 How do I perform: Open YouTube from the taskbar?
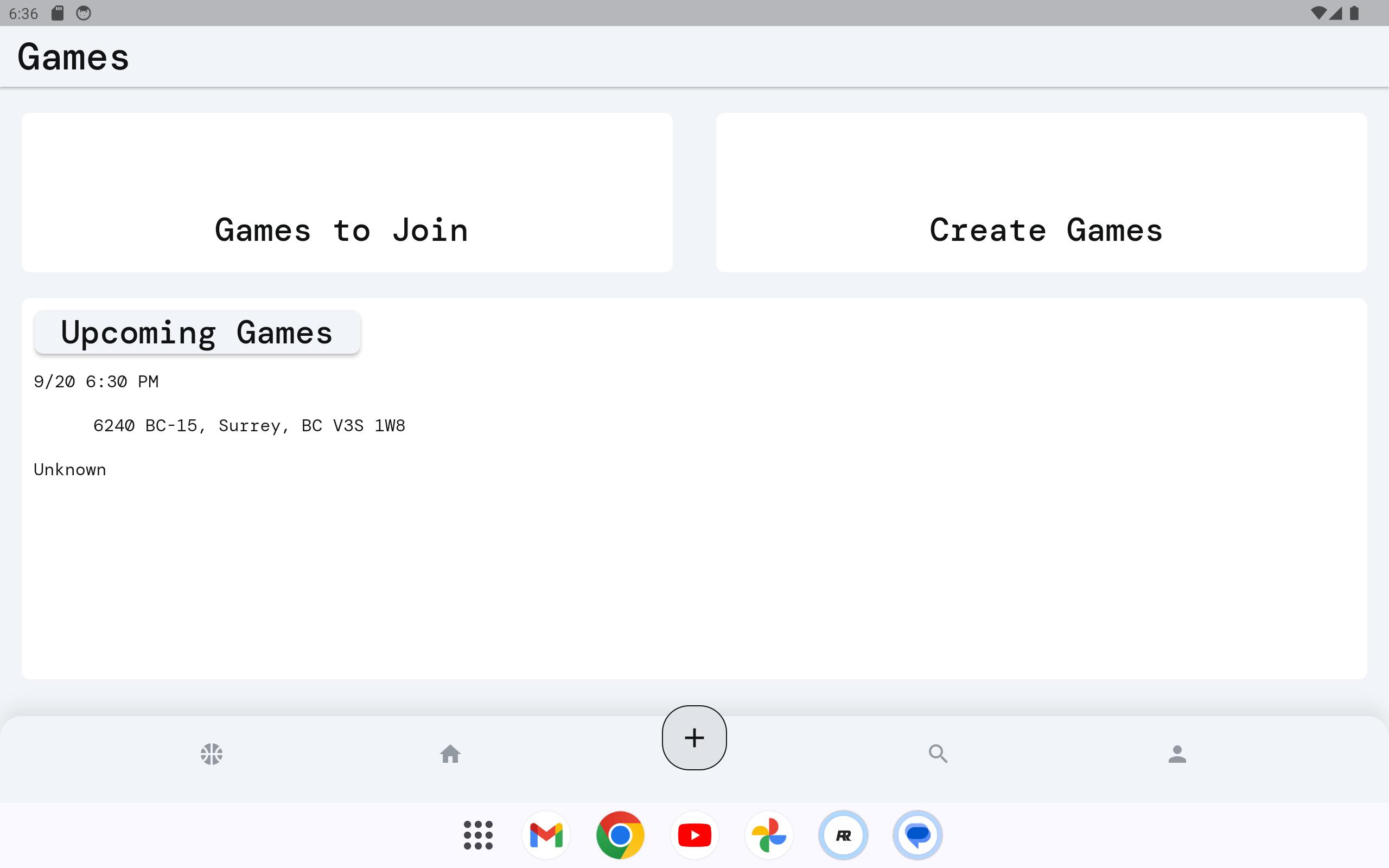[x=694, y=835]
